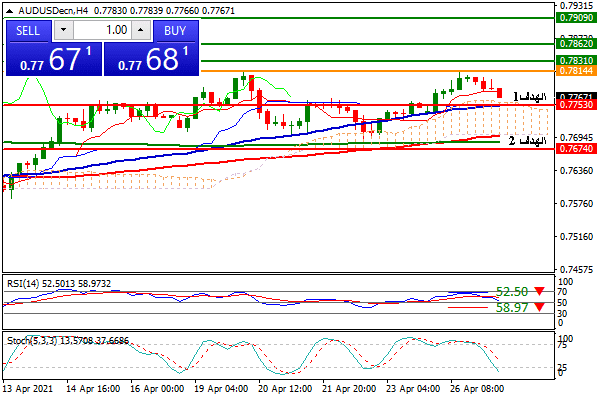The height and width of the screenshot is (400, 600).
Task: Select the red 0.76740 price label
Action: (x=576, y=149)
